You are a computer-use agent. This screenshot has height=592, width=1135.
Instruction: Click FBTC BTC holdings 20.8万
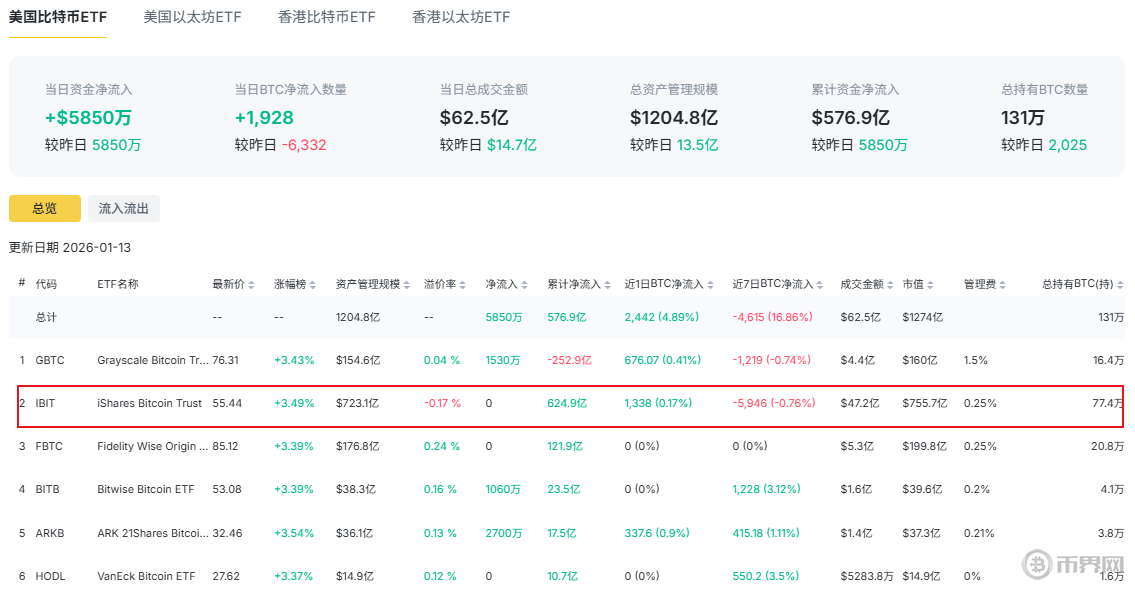(x=1107, y=447)
